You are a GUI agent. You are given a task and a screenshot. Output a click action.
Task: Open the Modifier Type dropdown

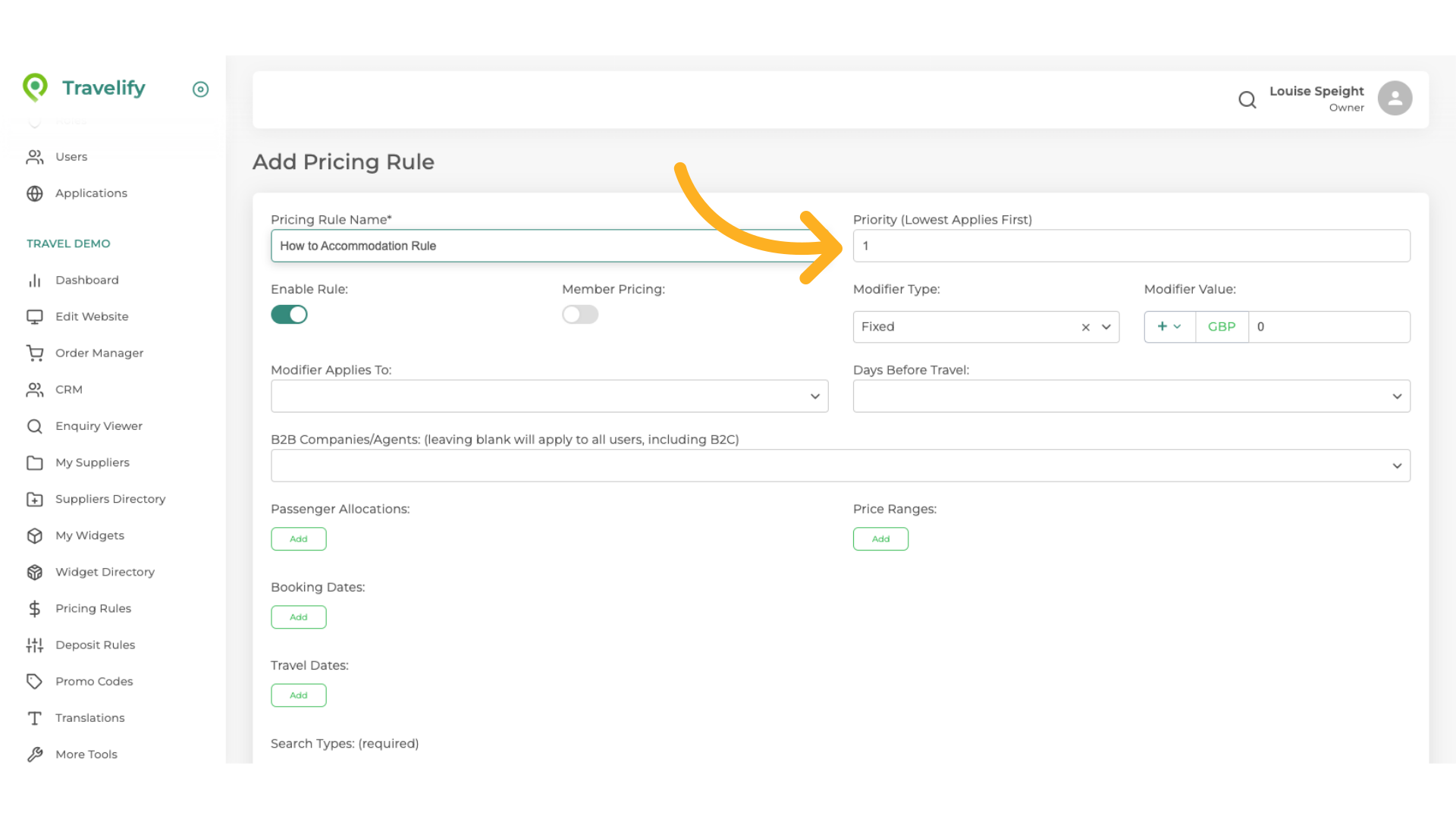tap(1106, 327)
